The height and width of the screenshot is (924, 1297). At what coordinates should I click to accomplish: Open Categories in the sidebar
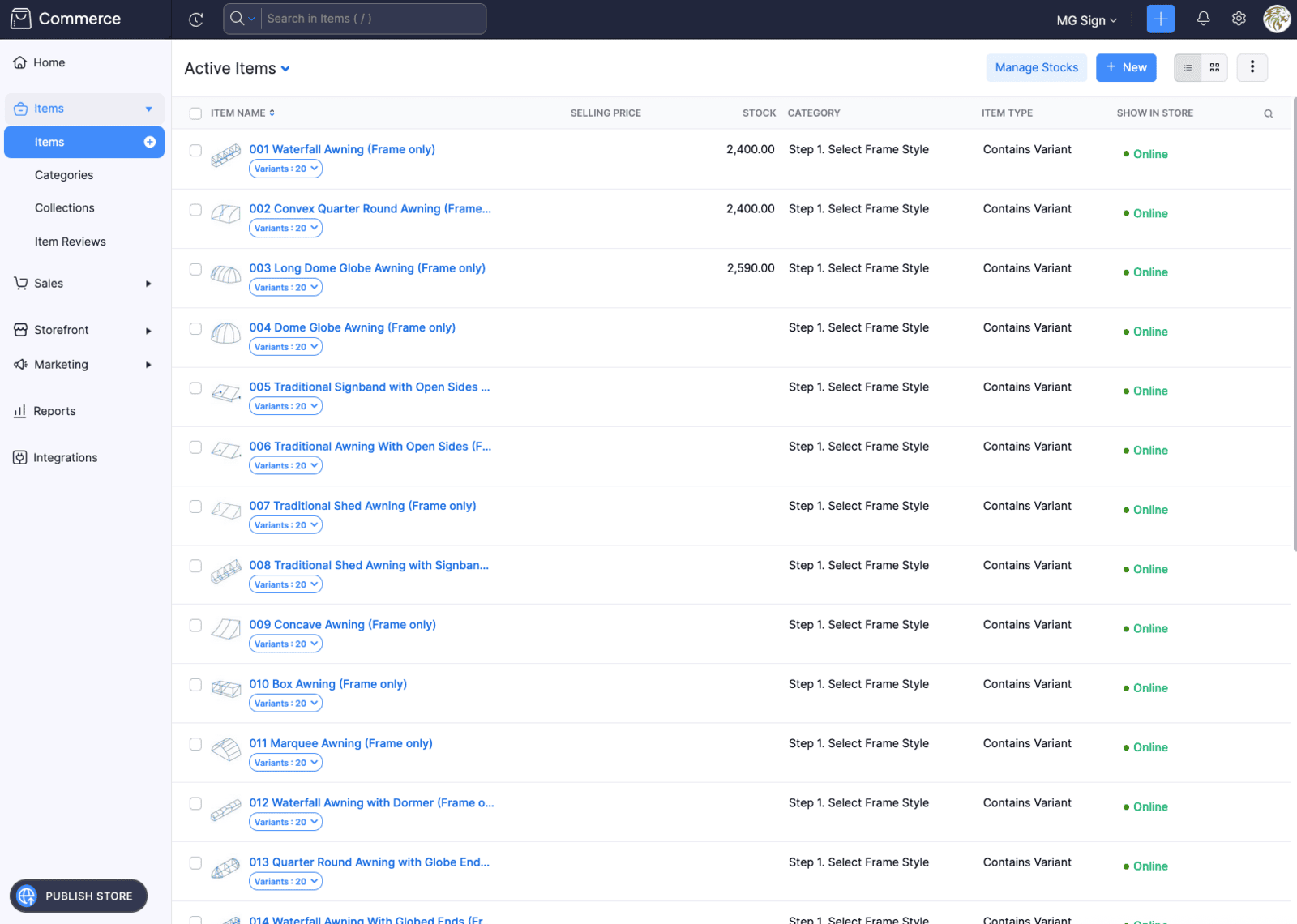coord(64,175)
